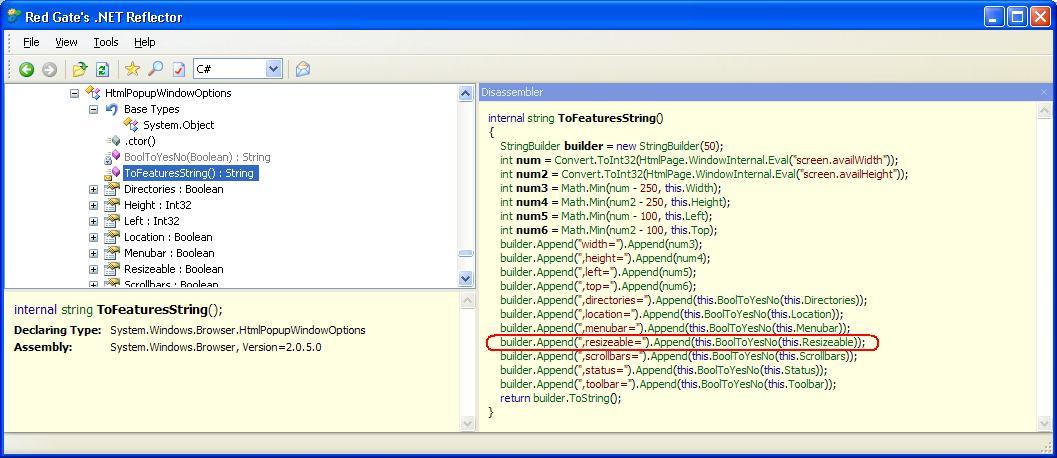Screen dimensions: 1057x458
Task: Click the Height property icon
Action: [113, 205]
